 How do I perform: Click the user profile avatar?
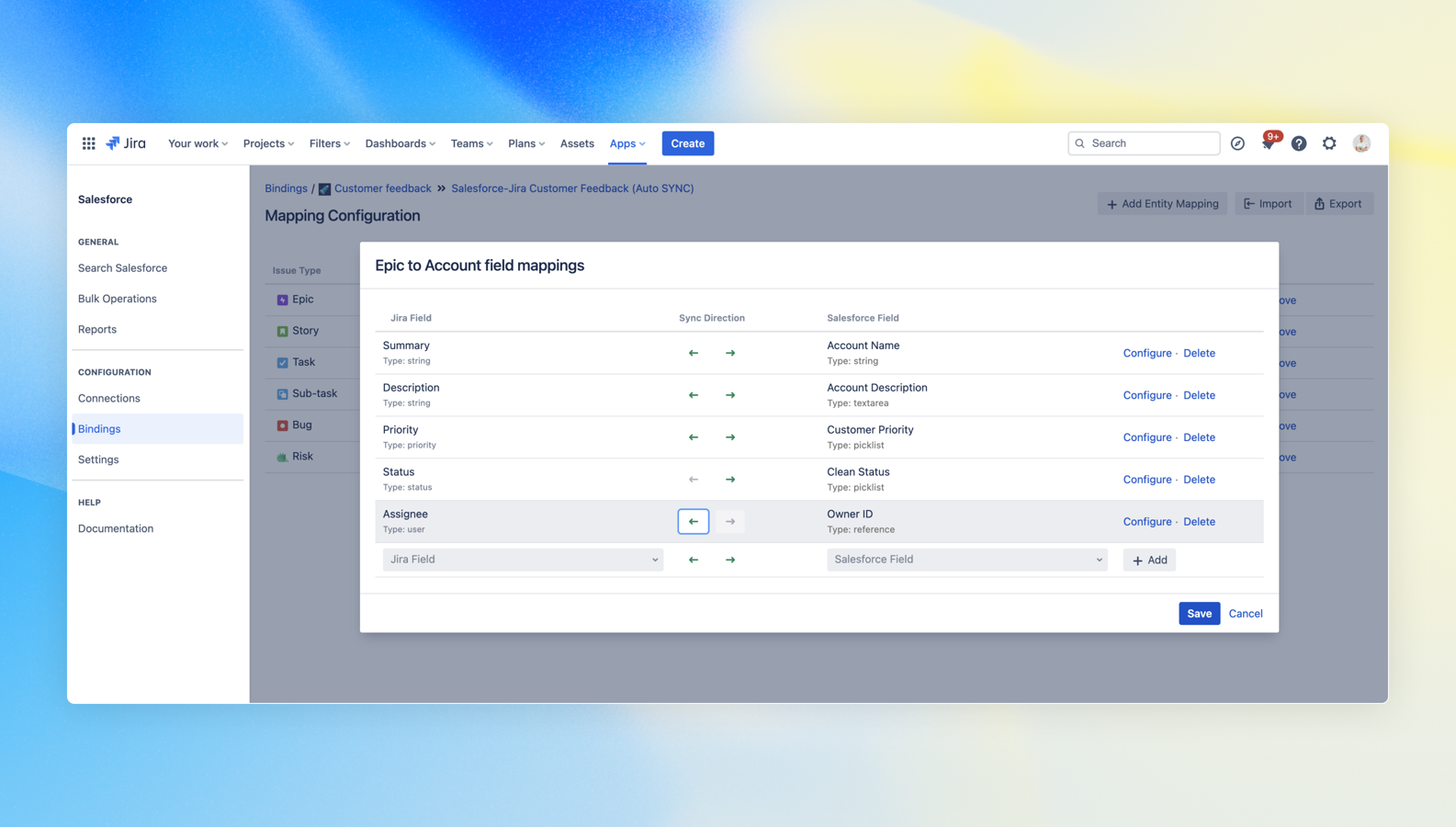[1361, 143]
